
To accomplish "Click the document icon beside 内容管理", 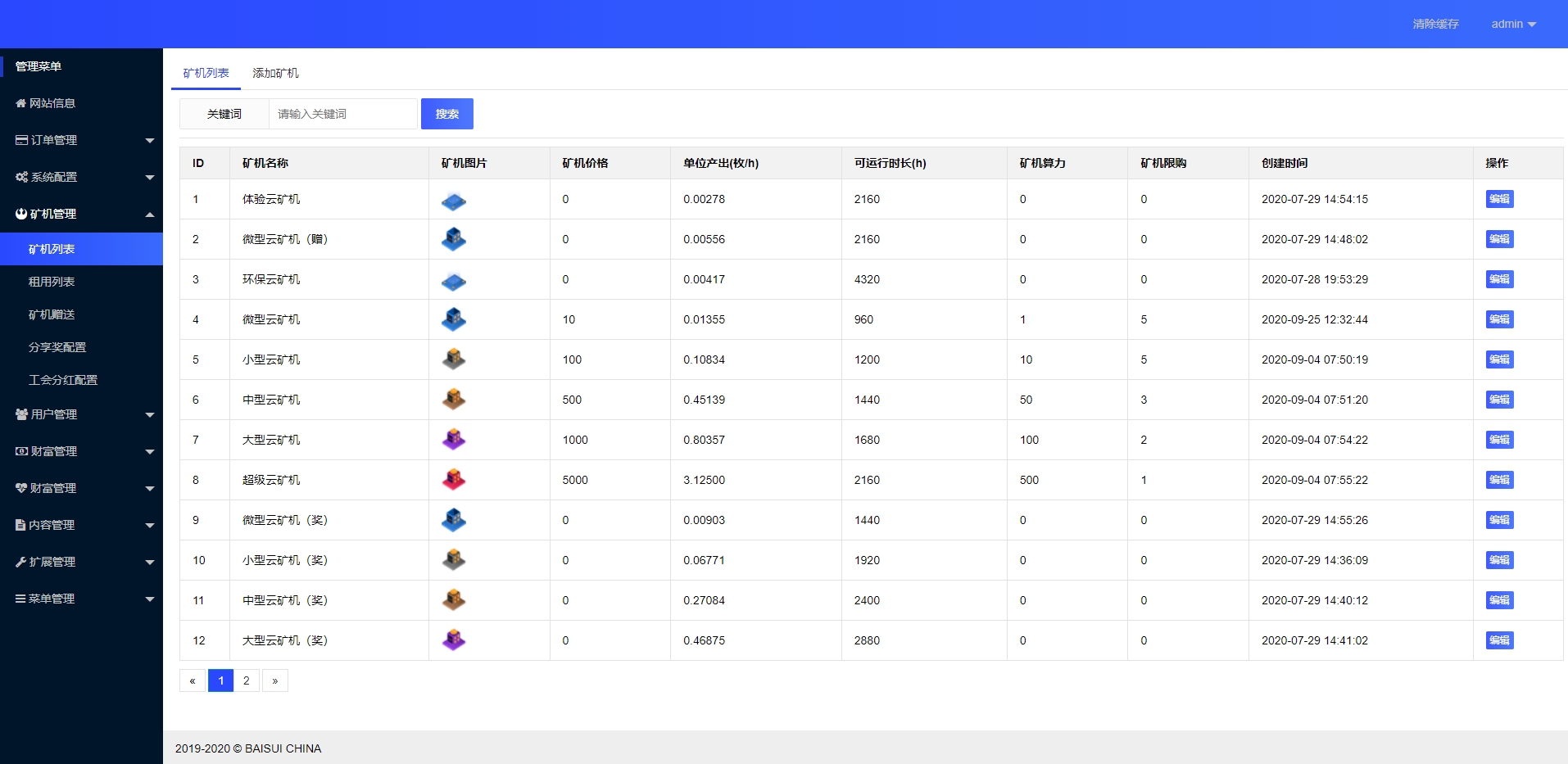I will click(20, 525).
